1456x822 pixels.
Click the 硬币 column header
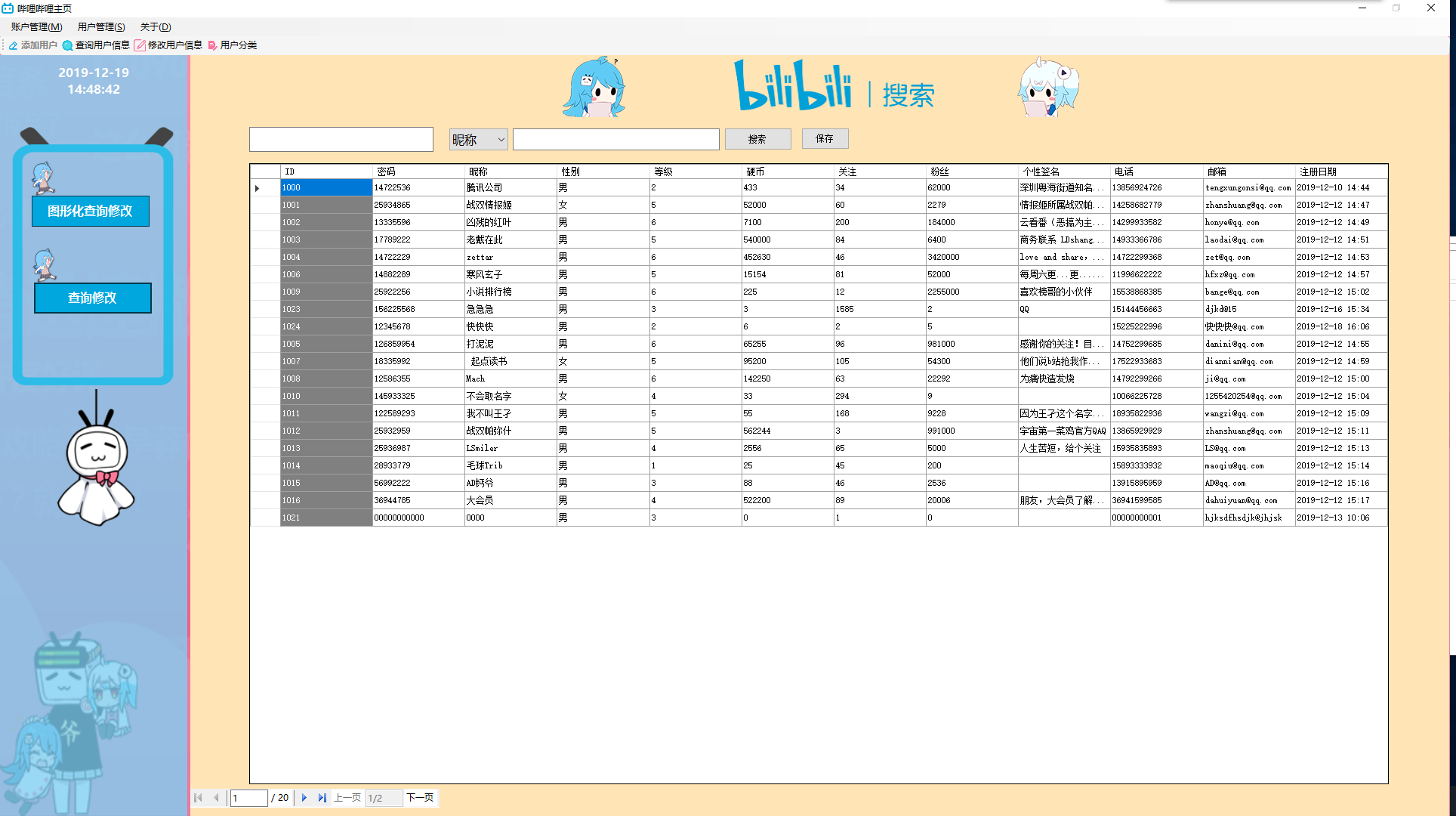787,172
